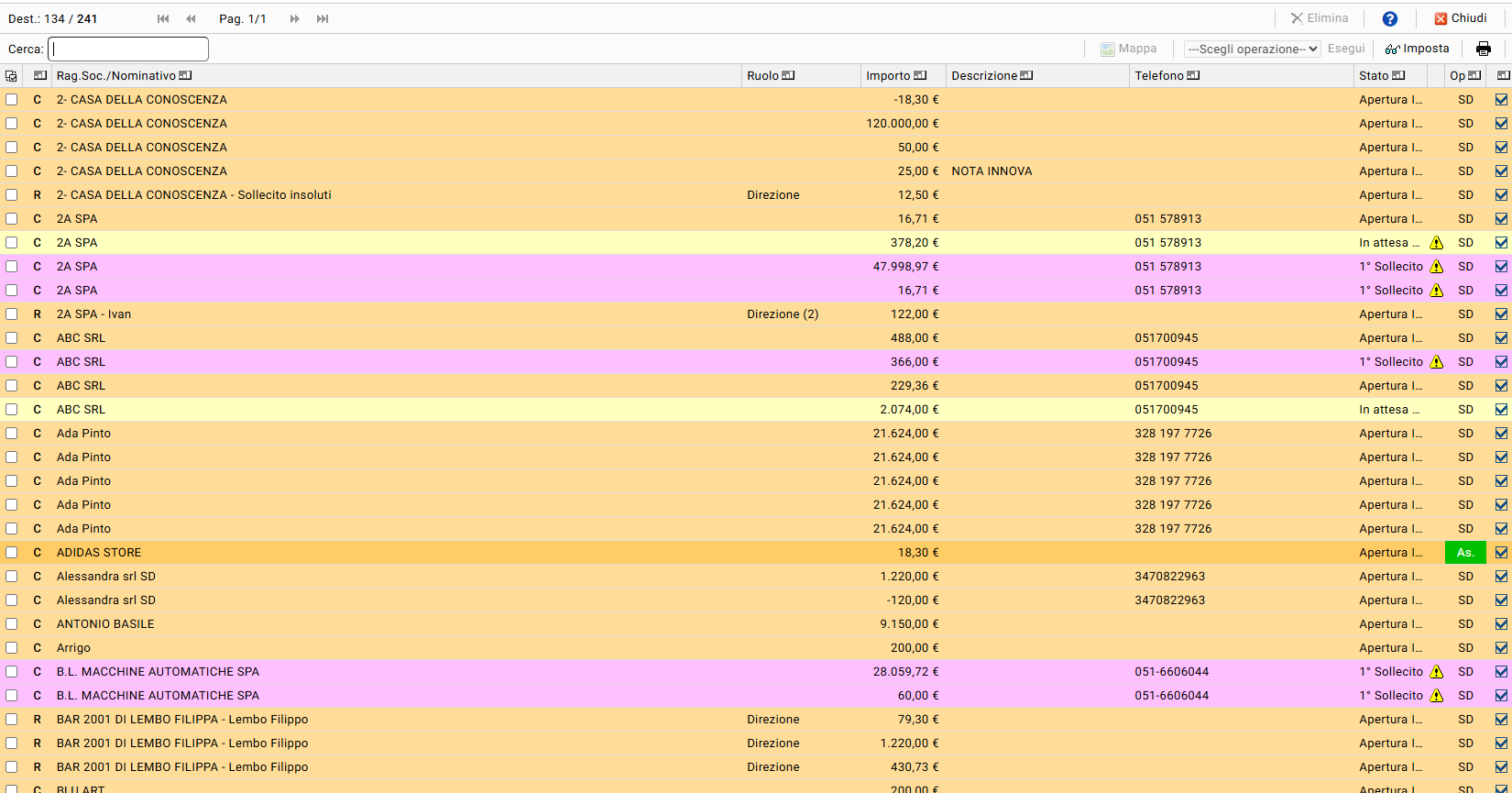Select the NOTA INNOVA description cell

992,171
